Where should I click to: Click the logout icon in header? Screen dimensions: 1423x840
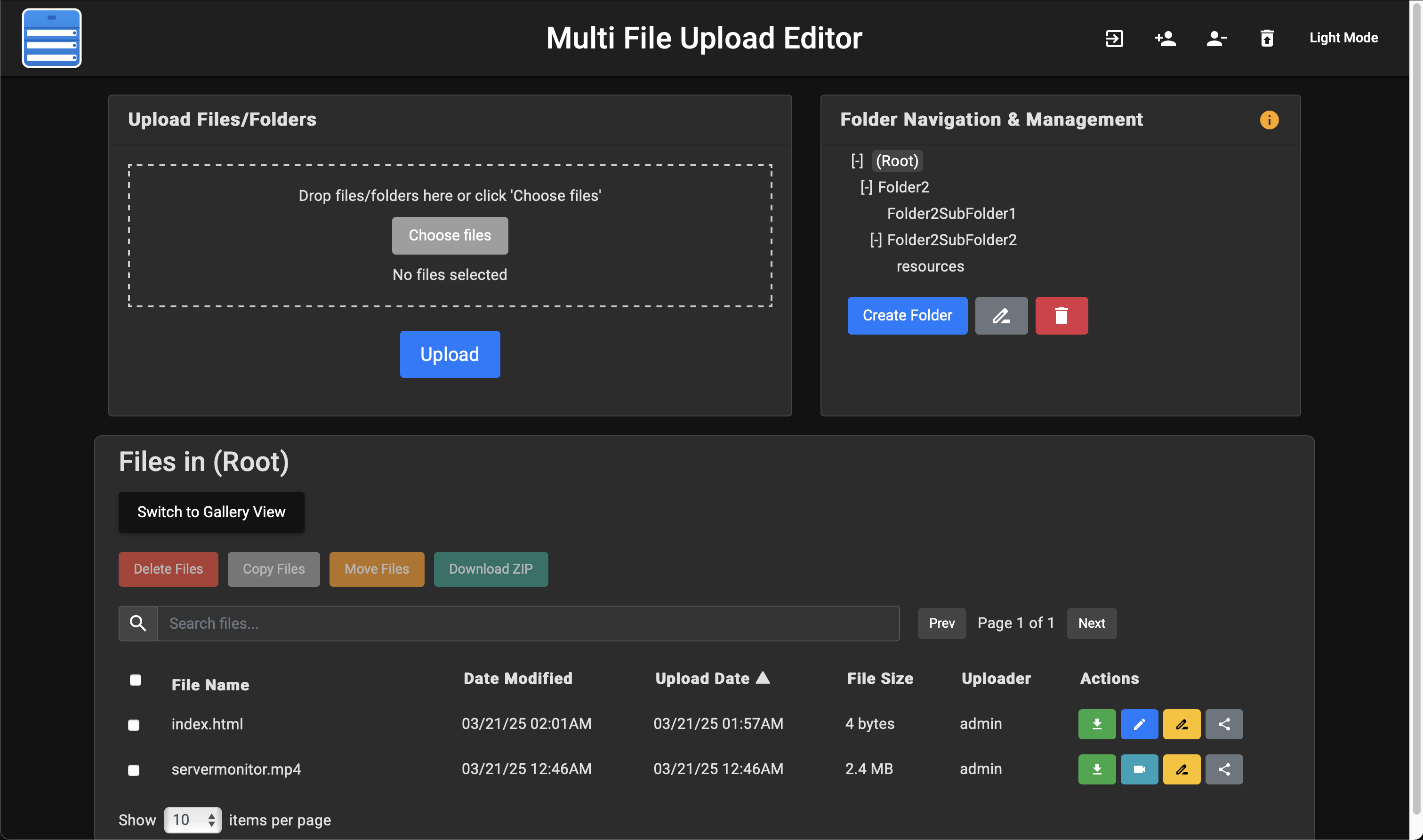click(1114, 39)
